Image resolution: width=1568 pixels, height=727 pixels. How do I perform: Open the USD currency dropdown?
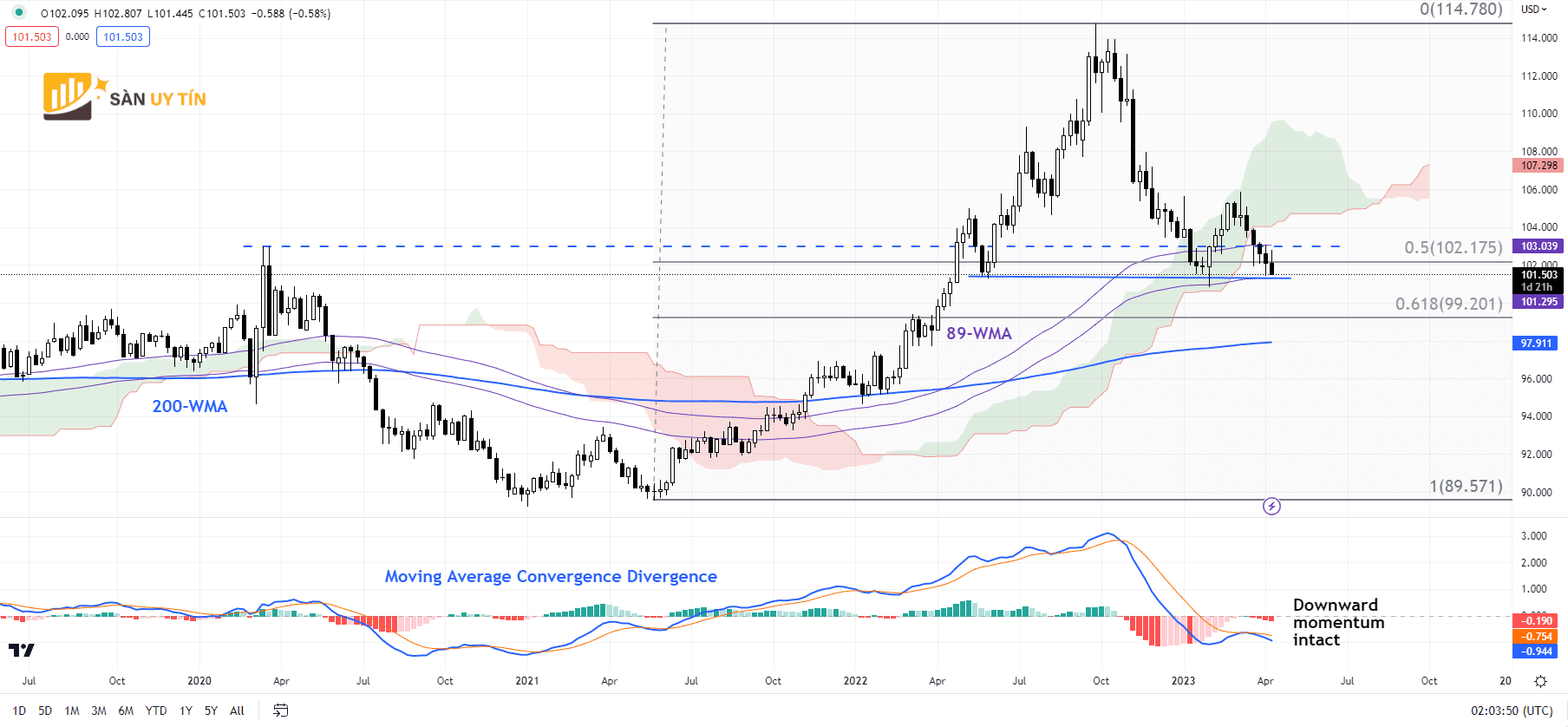point(1534,10)
